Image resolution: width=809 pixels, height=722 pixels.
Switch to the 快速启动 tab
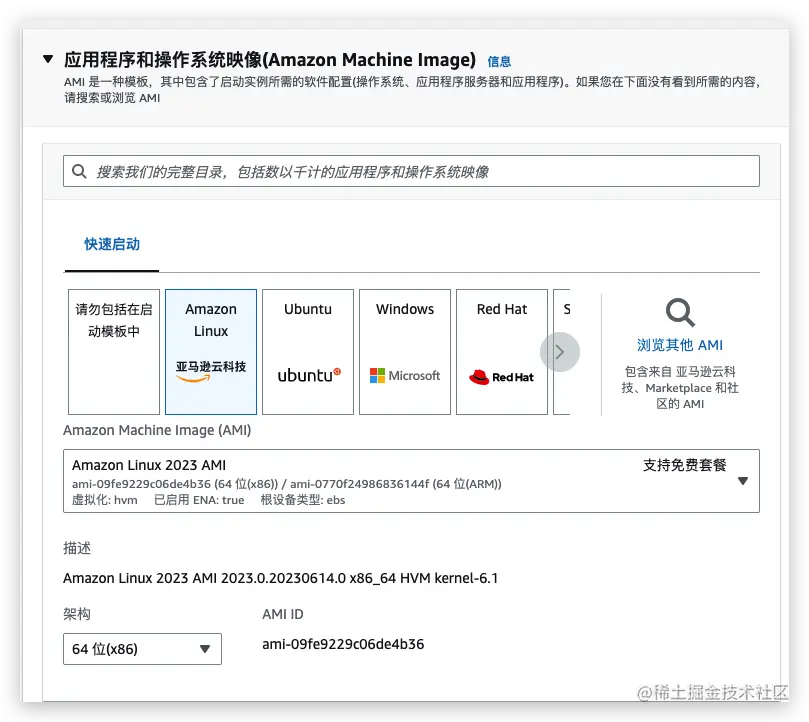(x=112, y=244)
